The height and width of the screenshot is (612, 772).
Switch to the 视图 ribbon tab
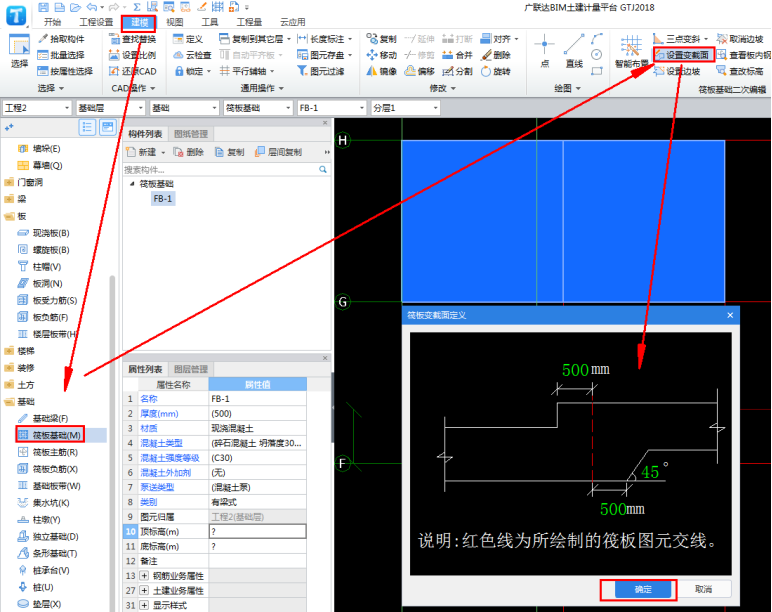pyautogui.click(x=174, y=22)
